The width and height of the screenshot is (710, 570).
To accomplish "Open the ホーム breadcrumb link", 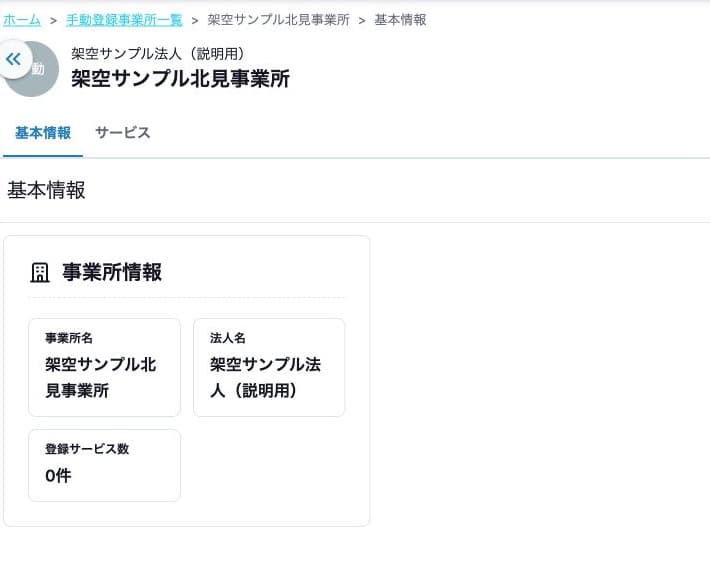I will pyautogui.click(x=22, y=20).
